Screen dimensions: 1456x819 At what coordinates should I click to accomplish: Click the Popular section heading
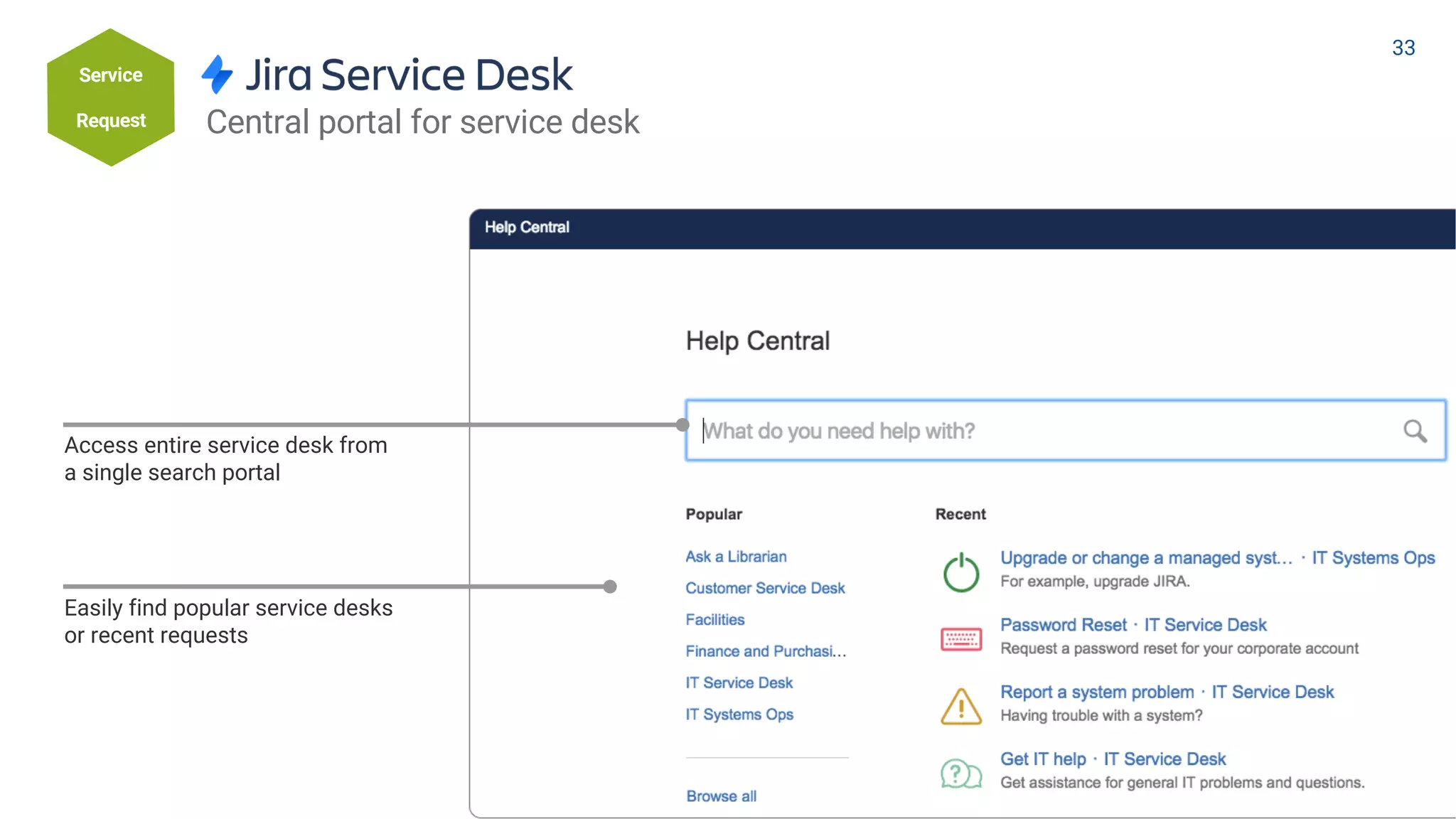(714, 514)
